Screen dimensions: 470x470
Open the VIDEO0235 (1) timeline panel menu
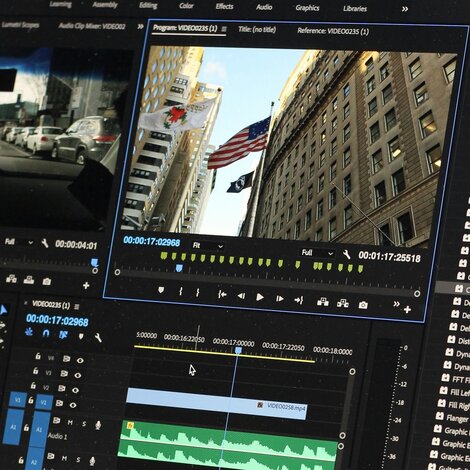[77, 306]
